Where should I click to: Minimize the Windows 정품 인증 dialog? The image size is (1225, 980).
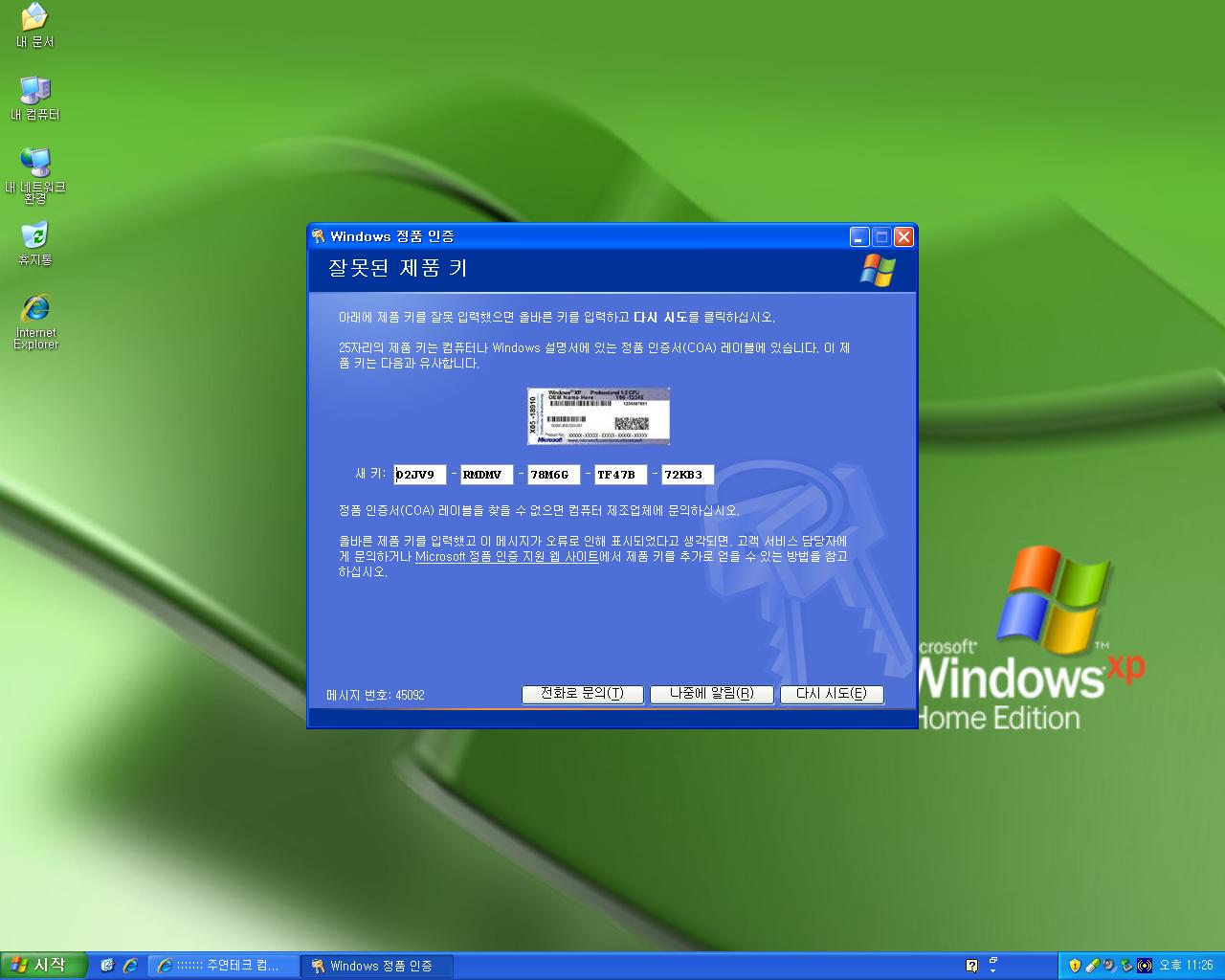[859, 236]
